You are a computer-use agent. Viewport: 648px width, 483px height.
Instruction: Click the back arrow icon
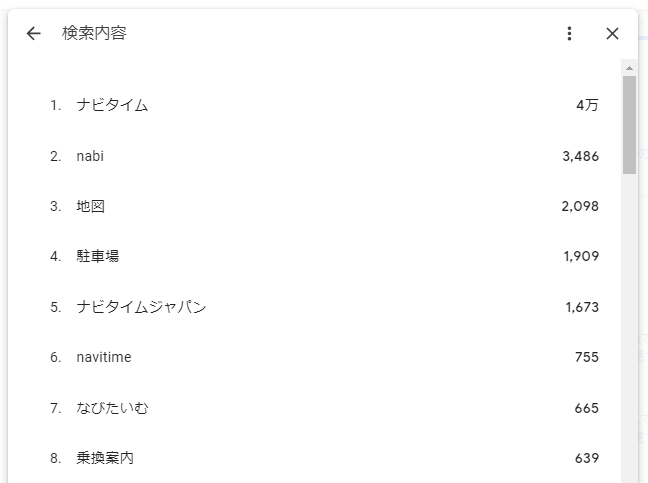click(x=33, y=33)
